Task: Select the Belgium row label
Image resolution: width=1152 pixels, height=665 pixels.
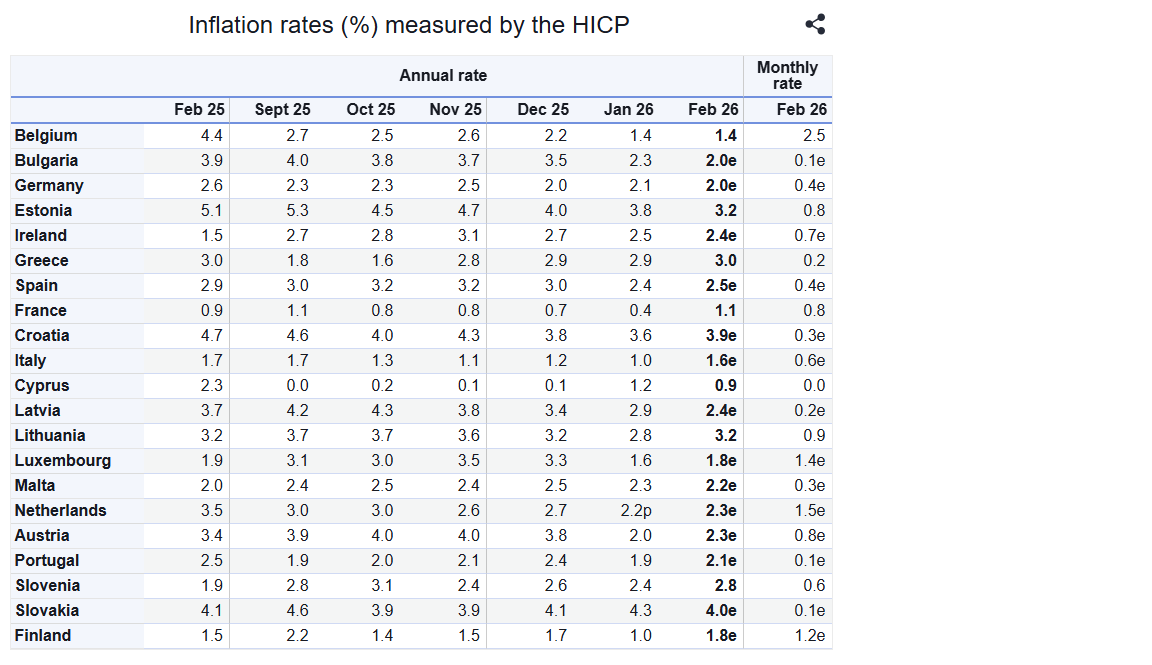Action: [x=46, y=136]
